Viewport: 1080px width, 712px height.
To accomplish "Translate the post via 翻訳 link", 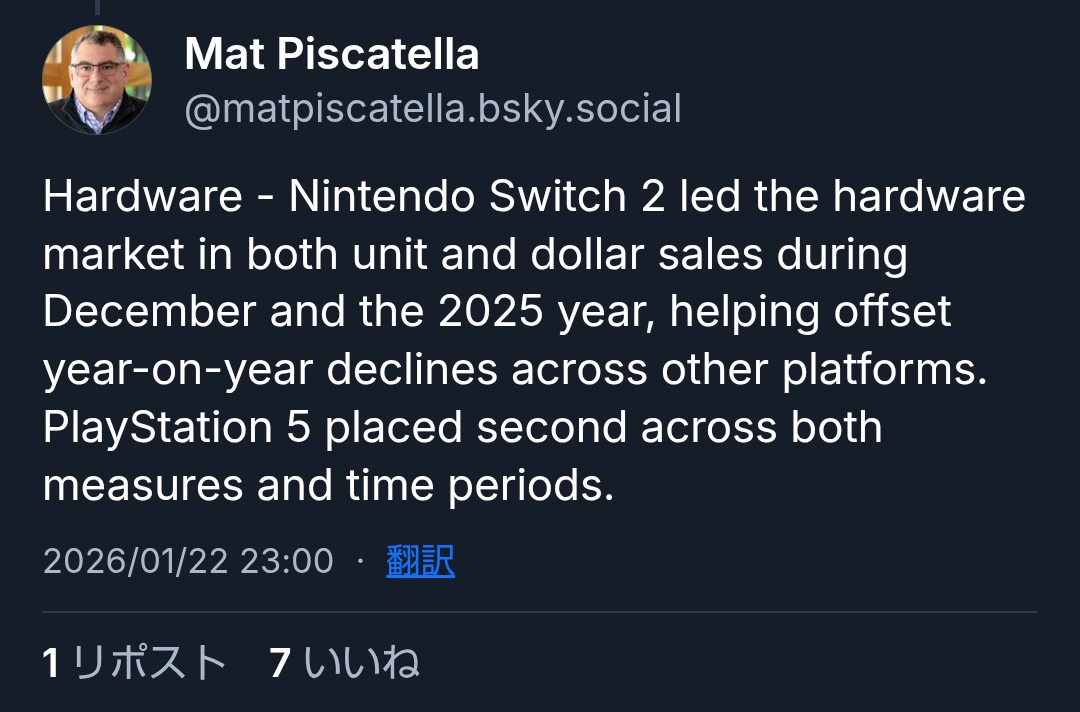I will tap(420, 561).
